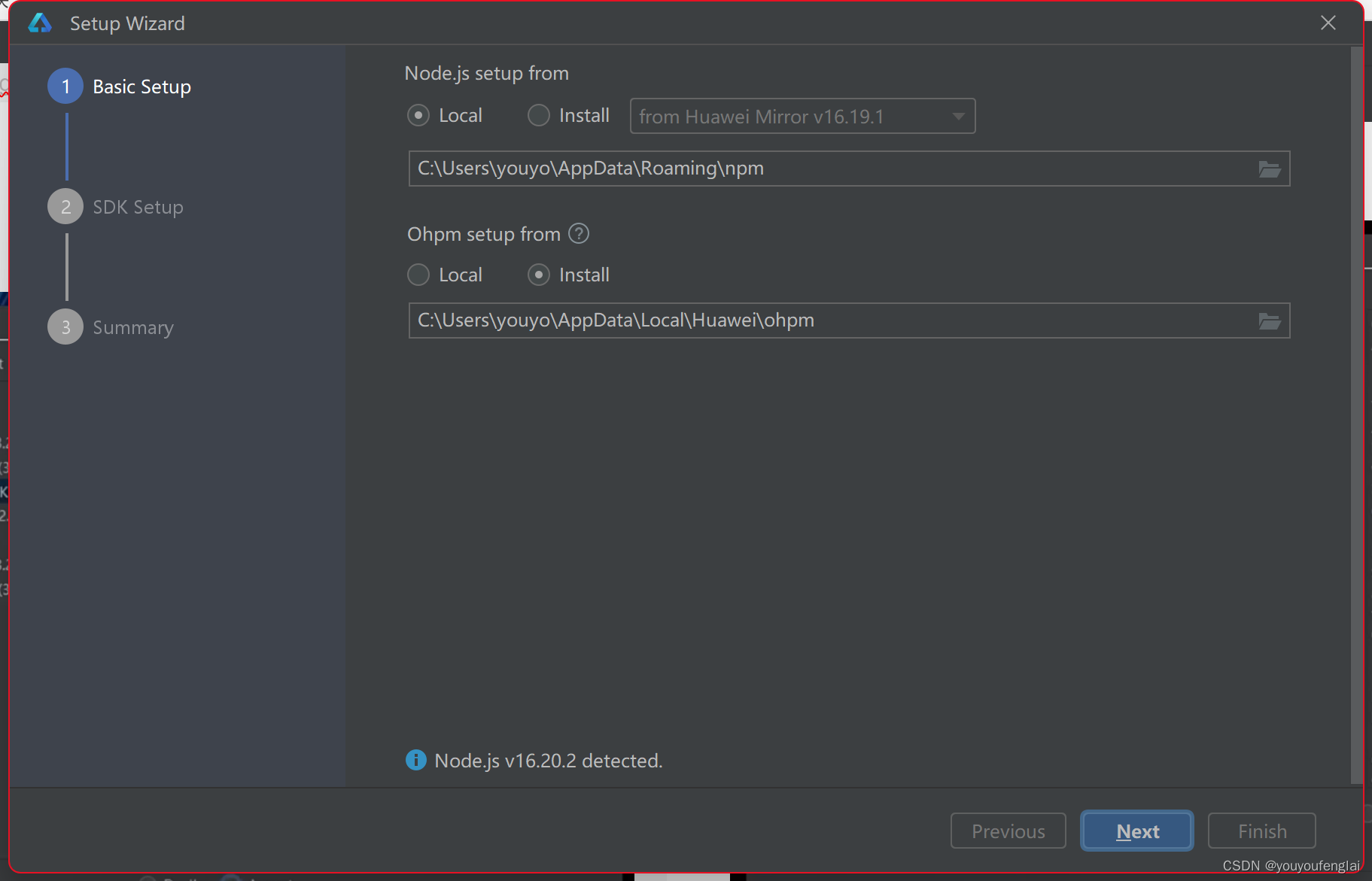
Task: Click the step 3 circle indicator
Action: 65,327
